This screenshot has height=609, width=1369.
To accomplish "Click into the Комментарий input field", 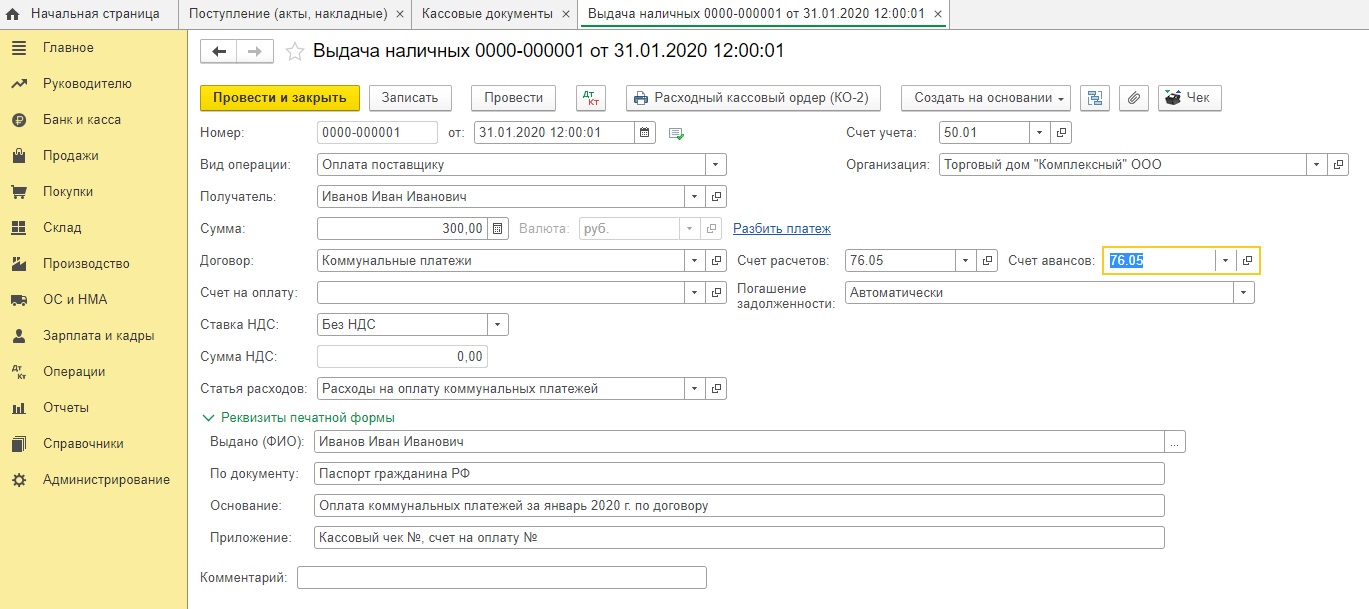I will pos(502,578).
